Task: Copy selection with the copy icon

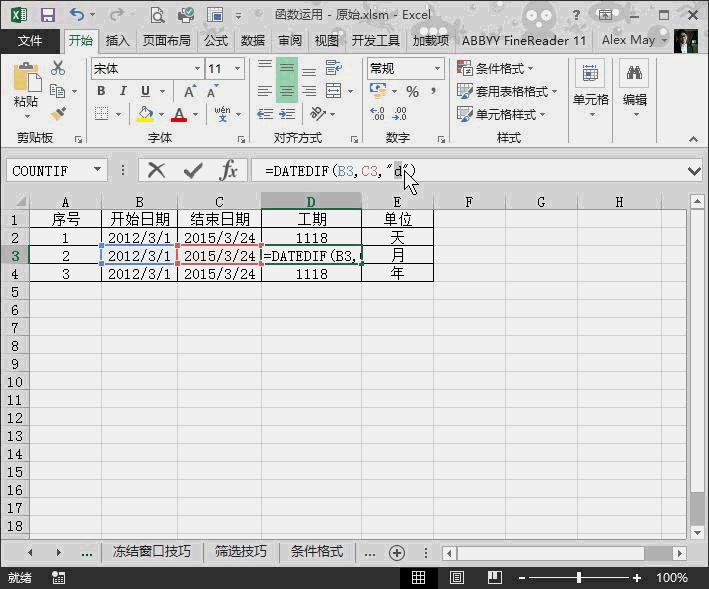Action: pyautogui.click(x=57, y=91)
